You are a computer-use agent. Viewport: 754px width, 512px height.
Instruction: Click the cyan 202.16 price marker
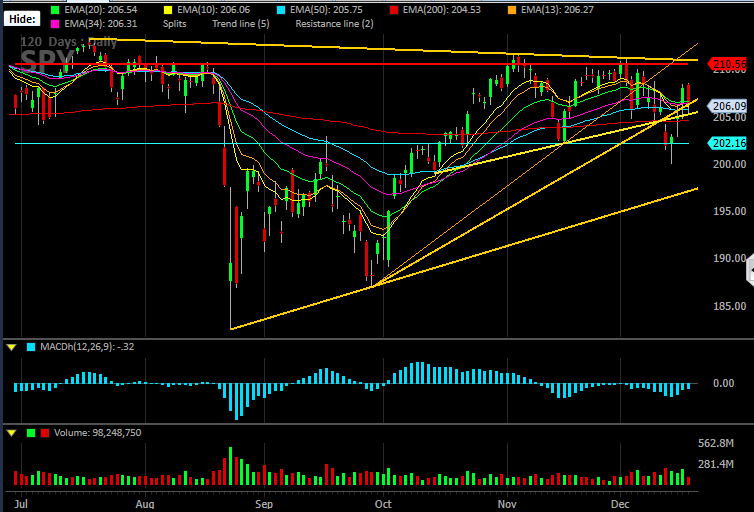pyautogui.click(x=727, y=143)
